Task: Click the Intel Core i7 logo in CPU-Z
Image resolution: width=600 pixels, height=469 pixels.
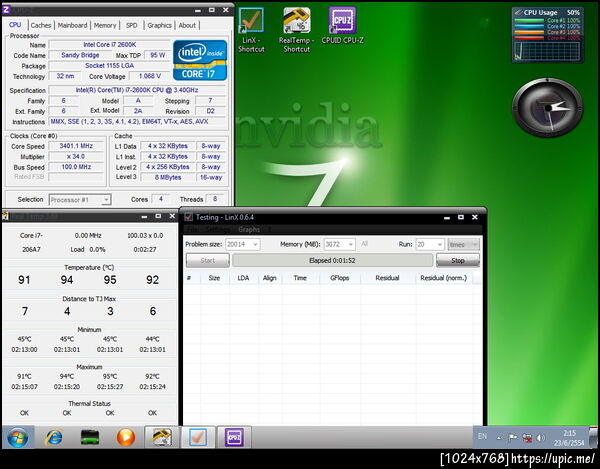Action: click(x=200, y=60)
